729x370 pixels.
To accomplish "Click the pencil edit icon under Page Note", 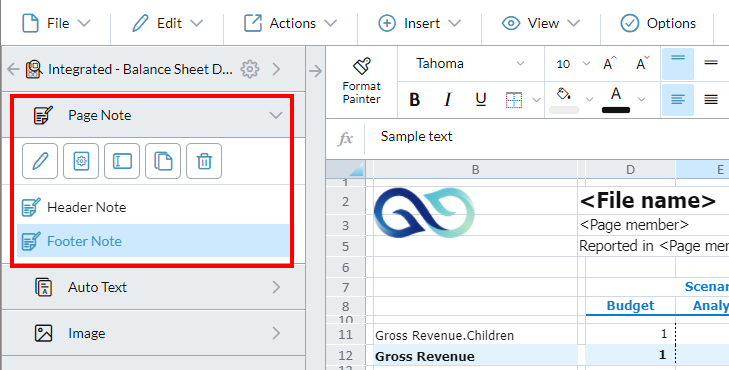I will tap(40, 161).
